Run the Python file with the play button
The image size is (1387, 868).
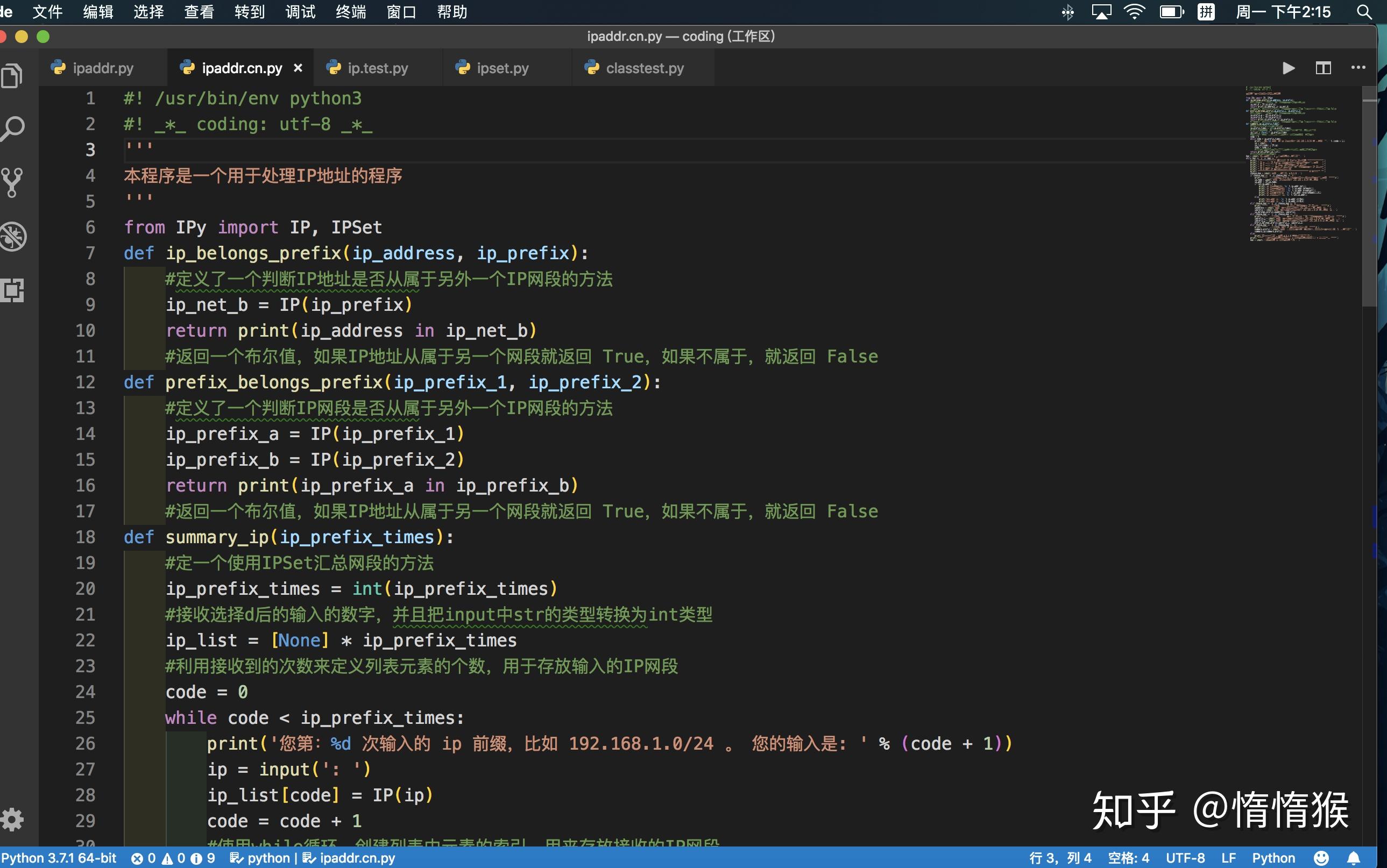pyautogui.click(x=1288, y=68)
